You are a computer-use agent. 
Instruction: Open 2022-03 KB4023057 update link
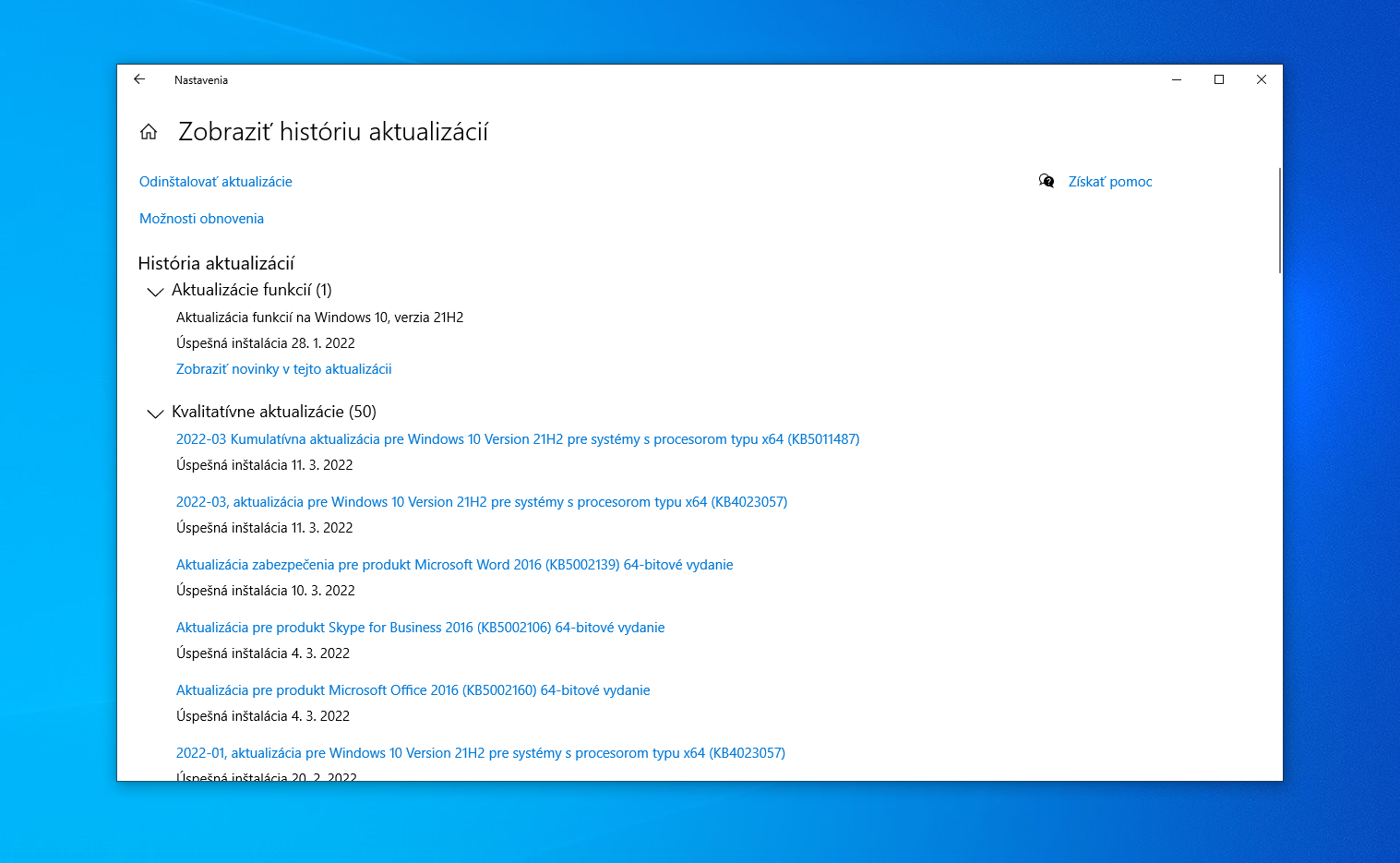tap(482, 502)
